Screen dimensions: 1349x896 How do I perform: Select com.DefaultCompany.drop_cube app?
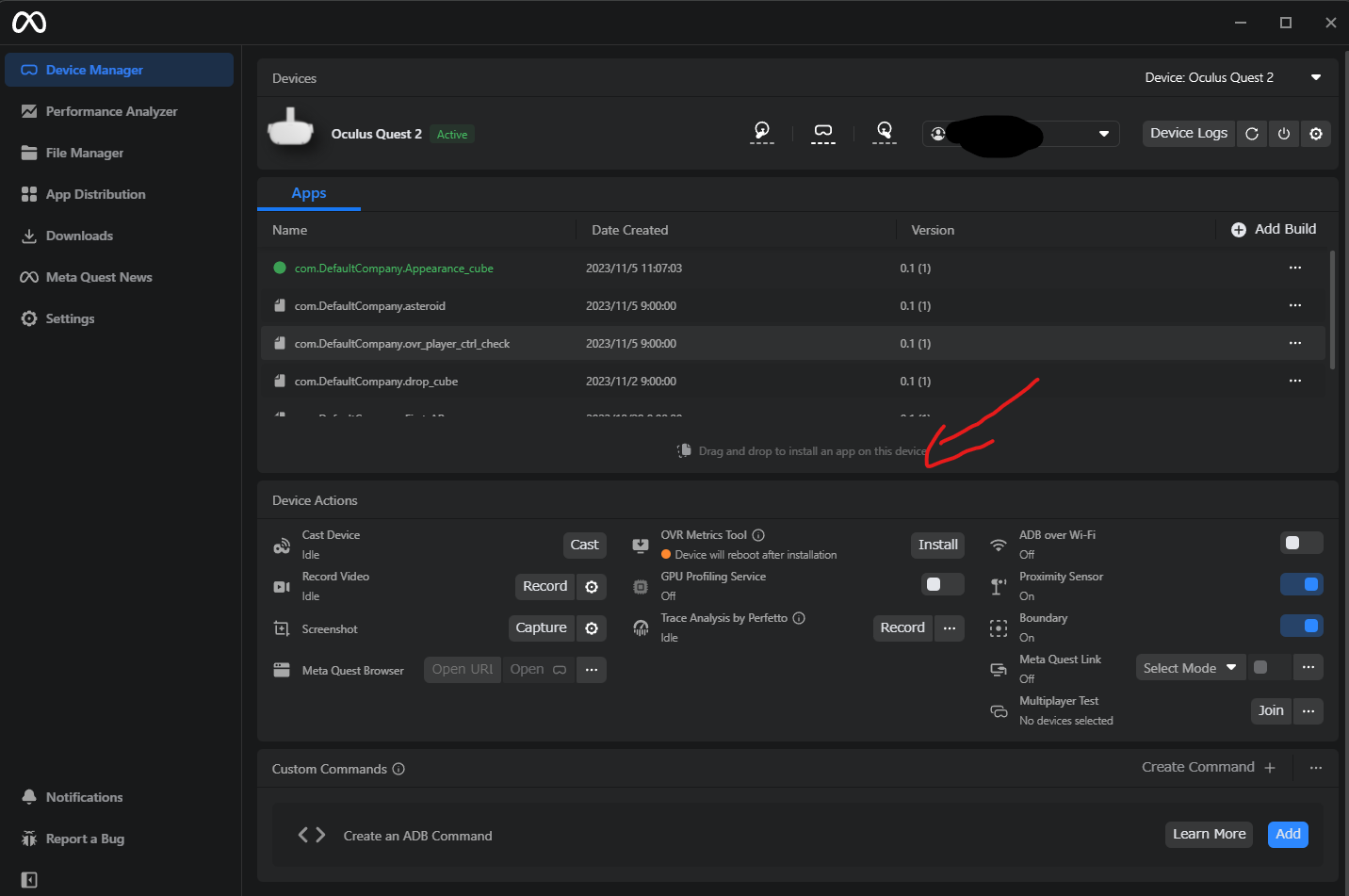tap(792, 382)
